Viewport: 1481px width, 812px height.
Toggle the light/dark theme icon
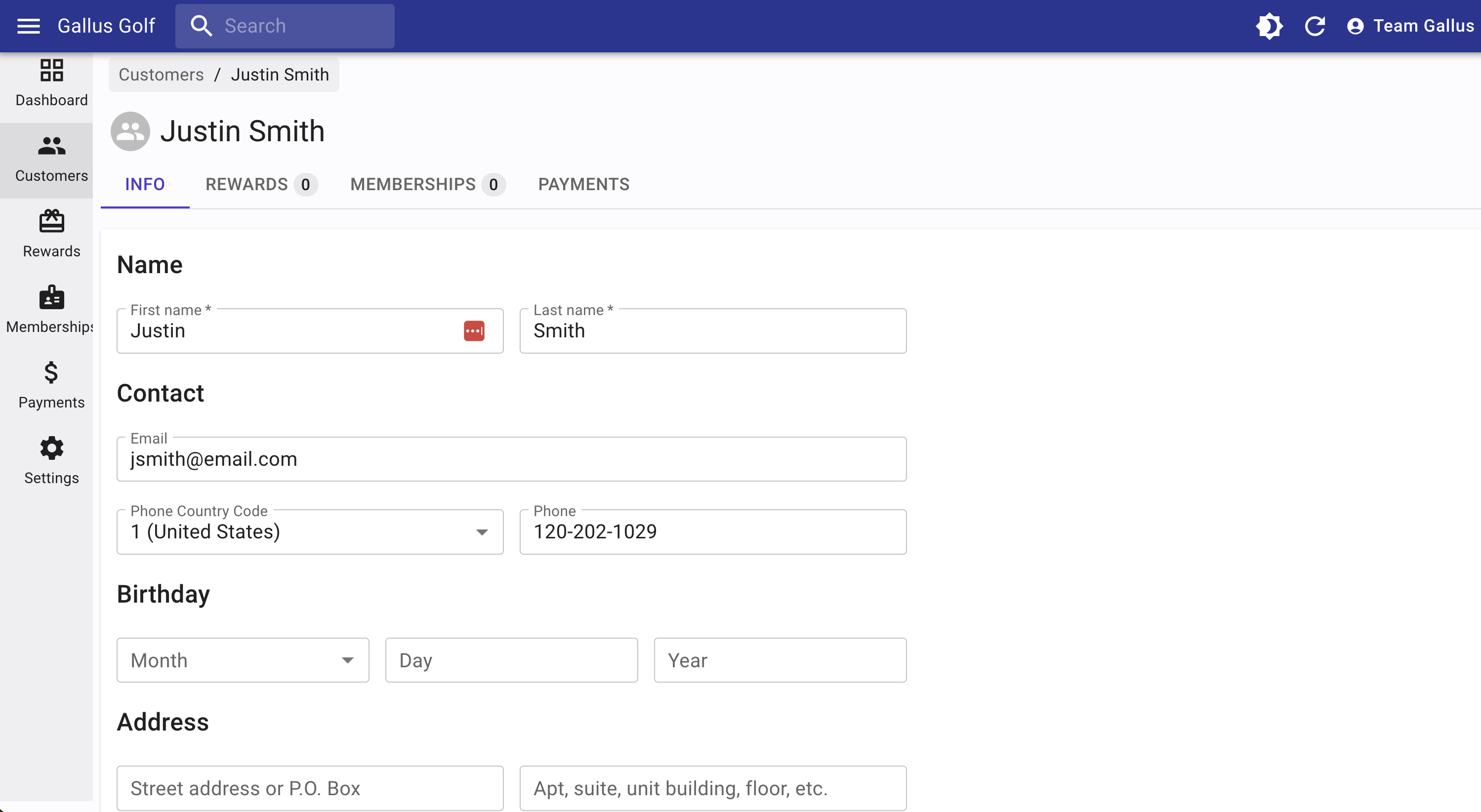1269,26
